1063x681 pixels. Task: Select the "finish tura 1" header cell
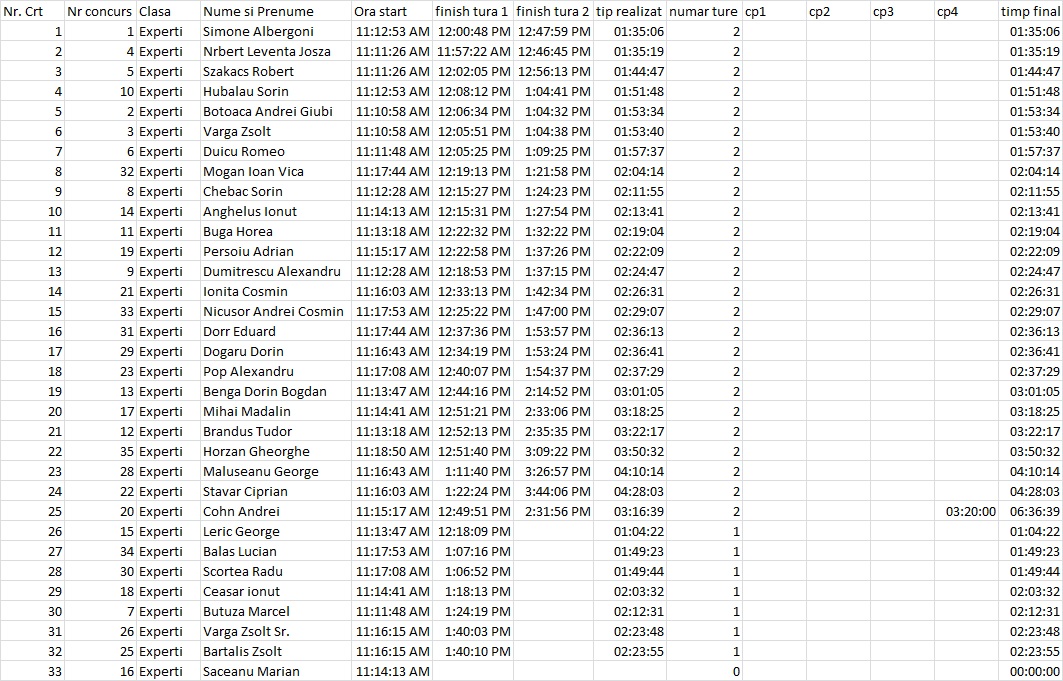[472, 11]
